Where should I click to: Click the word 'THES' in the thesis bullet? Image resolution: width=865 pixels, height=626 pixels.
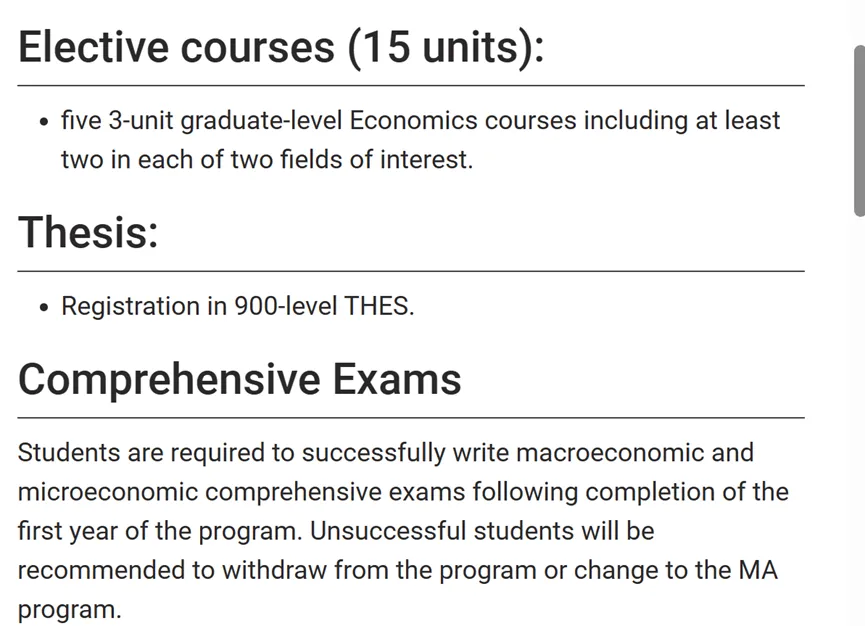pyautogui.click(x=376, y=306)
